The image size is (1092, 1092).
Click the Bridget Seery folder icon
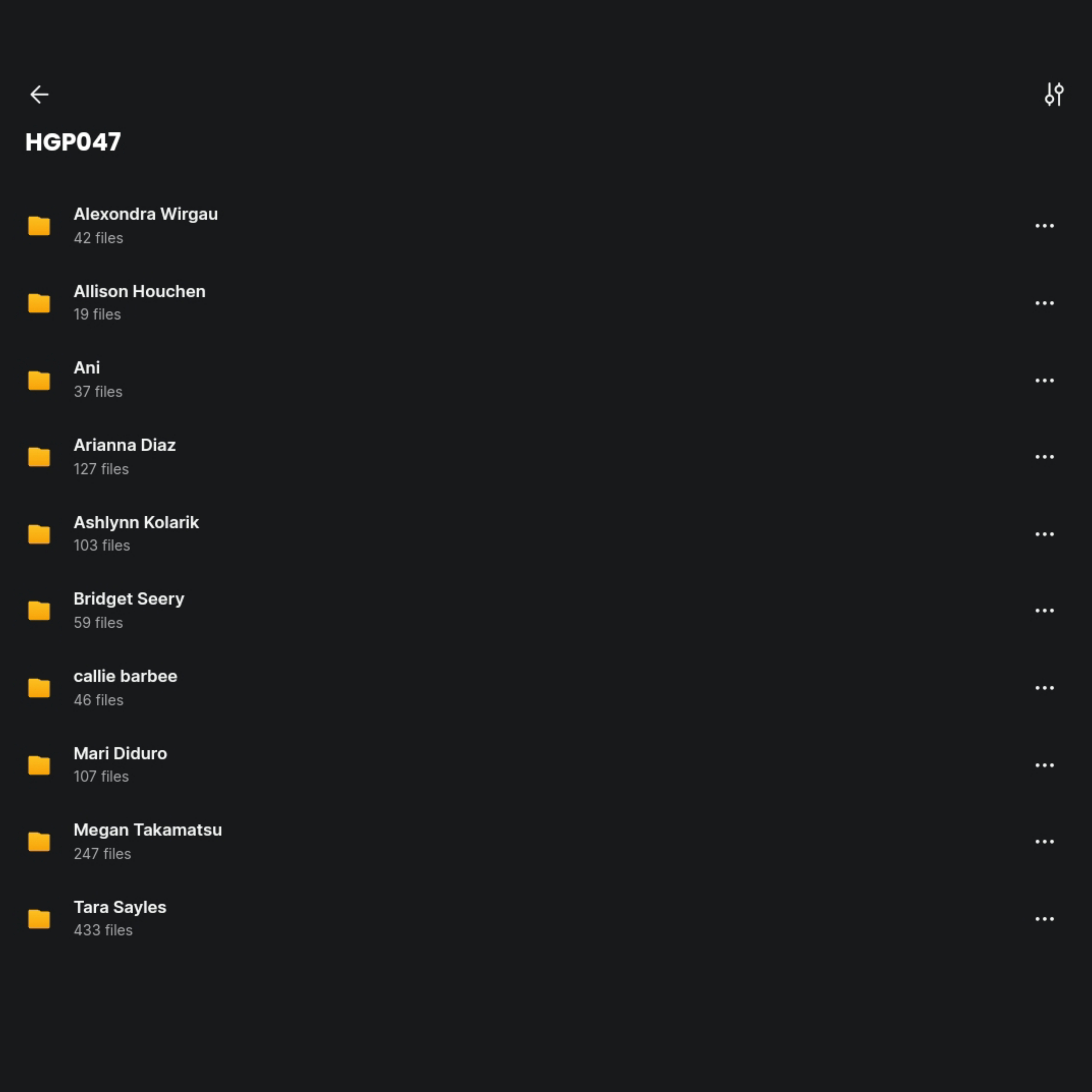39,611
